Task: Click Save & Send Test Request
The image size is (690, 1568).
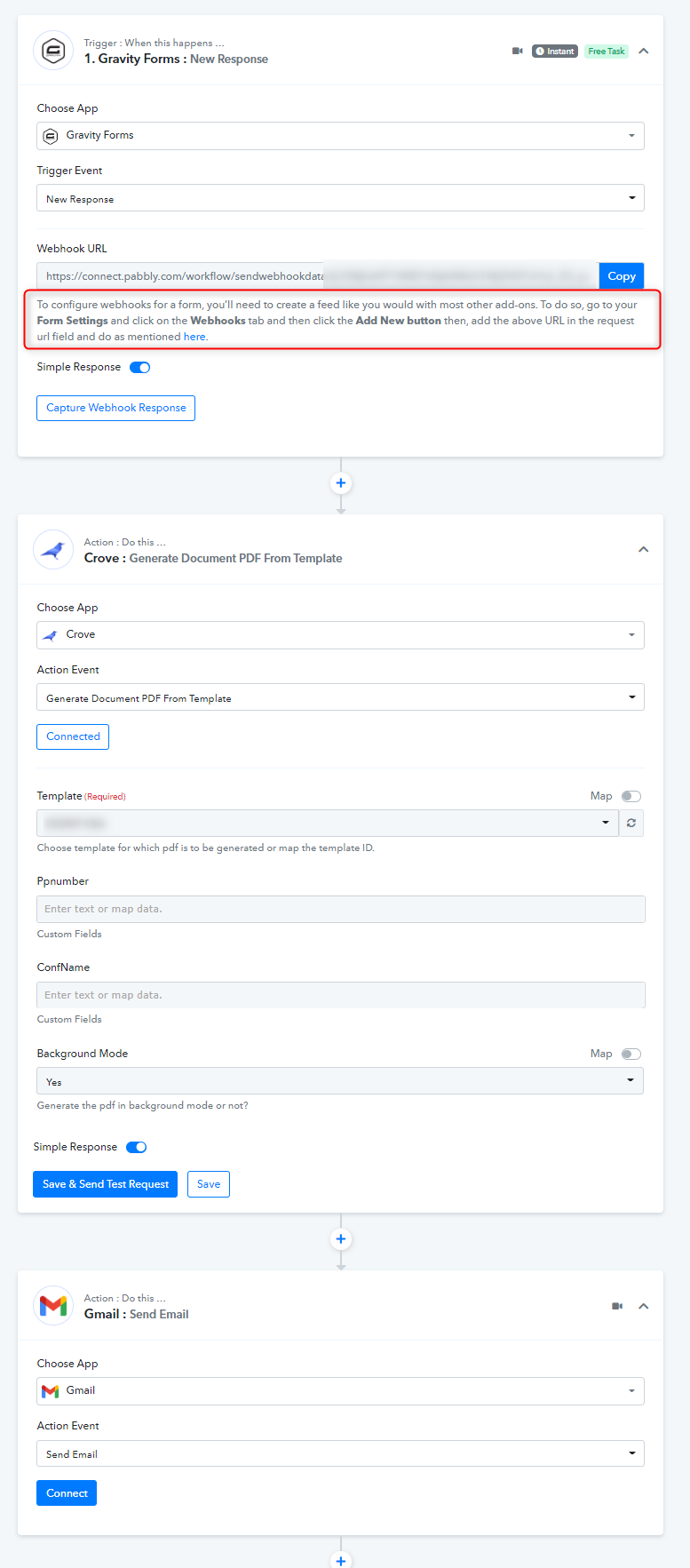Action: 105,1184
